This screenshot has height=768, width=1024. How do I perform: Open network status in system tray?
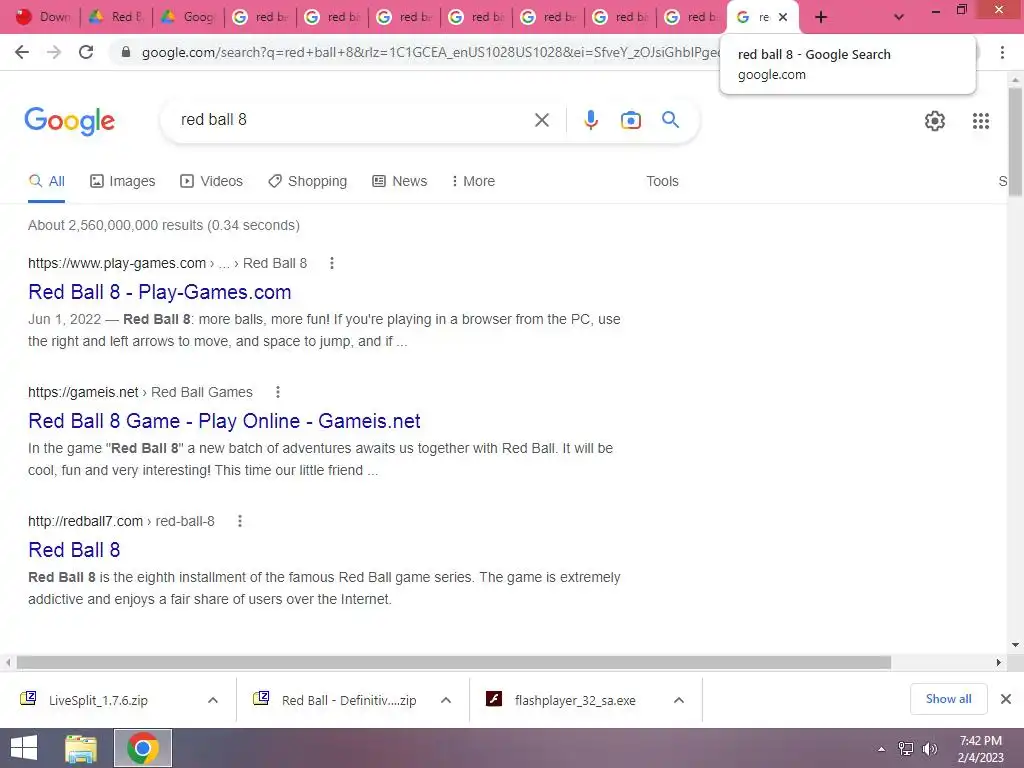tap(906, 749)
